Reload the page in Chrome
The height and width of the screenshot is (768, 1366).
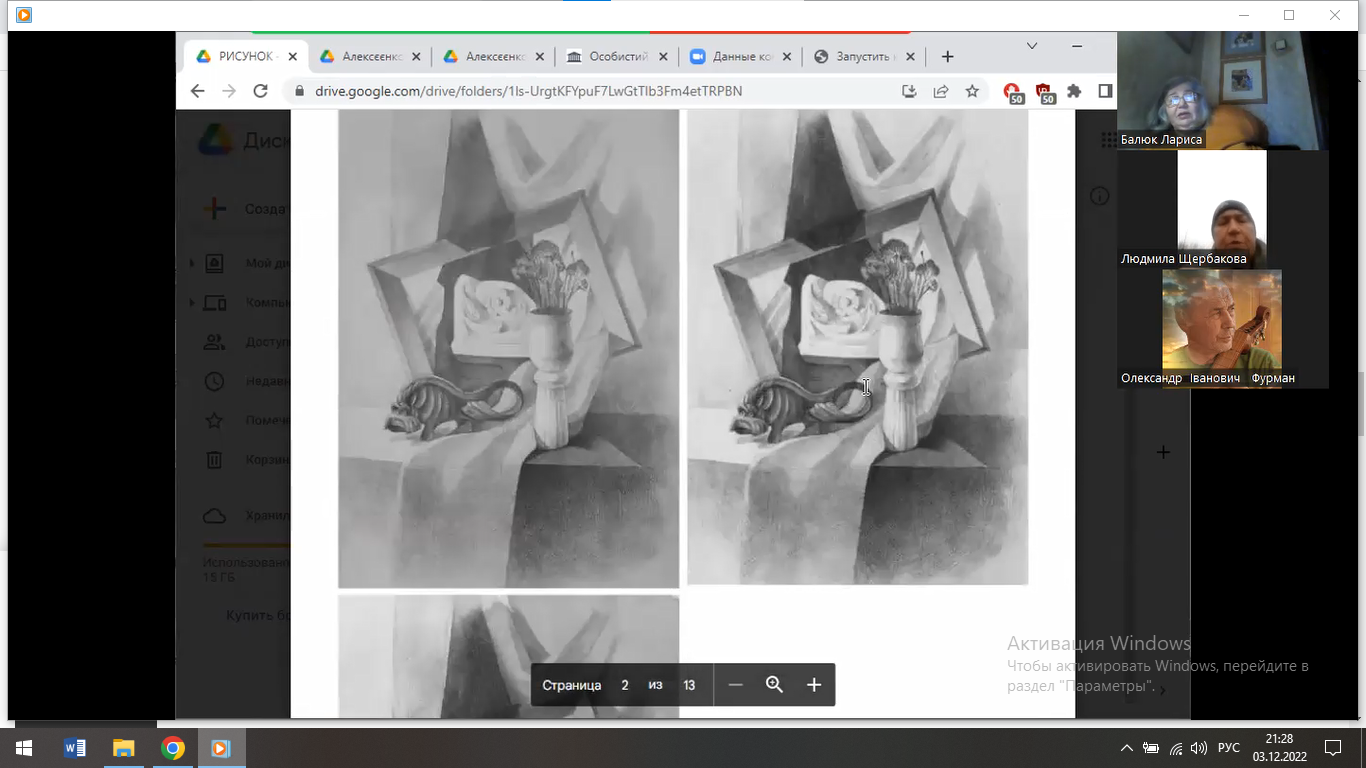click(261, 91)
